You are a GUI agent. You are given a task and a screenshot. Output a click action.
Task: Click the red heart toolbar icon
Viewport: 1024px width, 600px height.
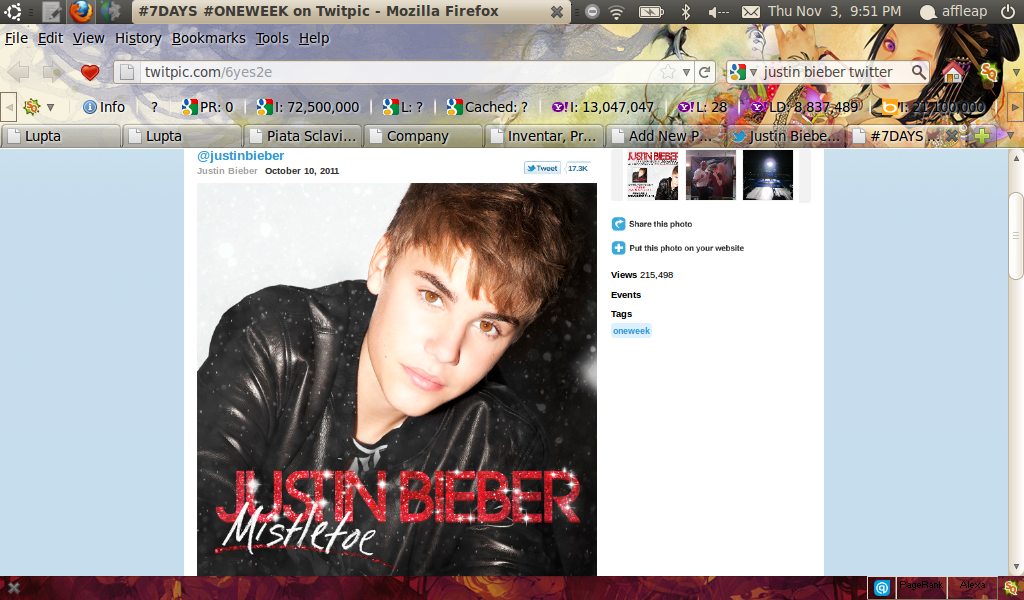pyautogui.click(x=90, y=72)
